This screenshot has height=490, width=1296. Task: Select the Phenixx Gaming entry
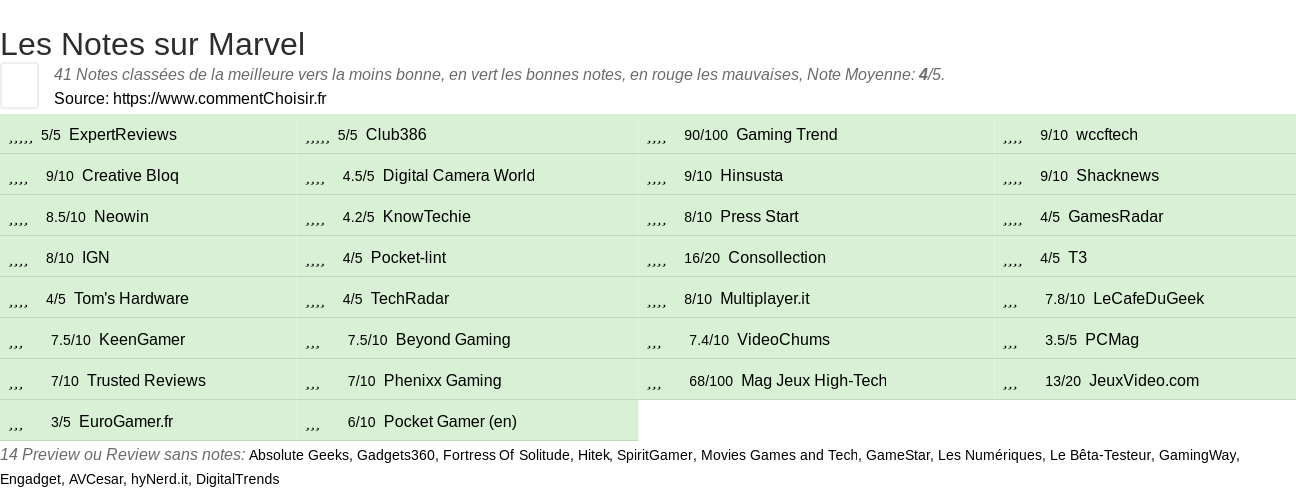click(467, 380)
